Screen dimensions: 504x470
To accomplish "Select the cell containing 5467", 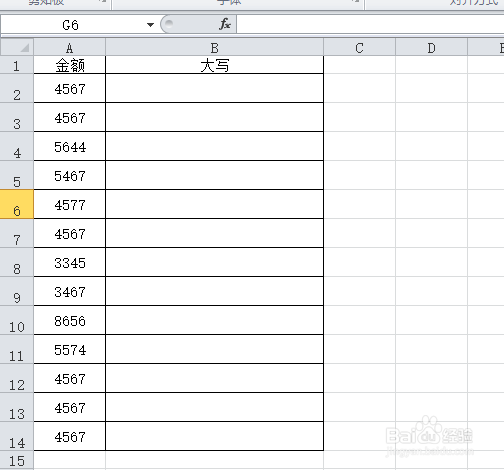I will pyautogui.click(x=70, y=175).
